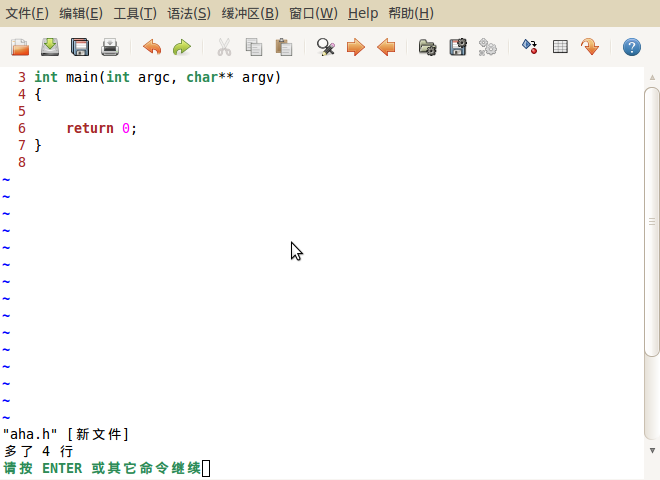
Task: Open the 窗口(W) menu
Action: click(314, 13)
